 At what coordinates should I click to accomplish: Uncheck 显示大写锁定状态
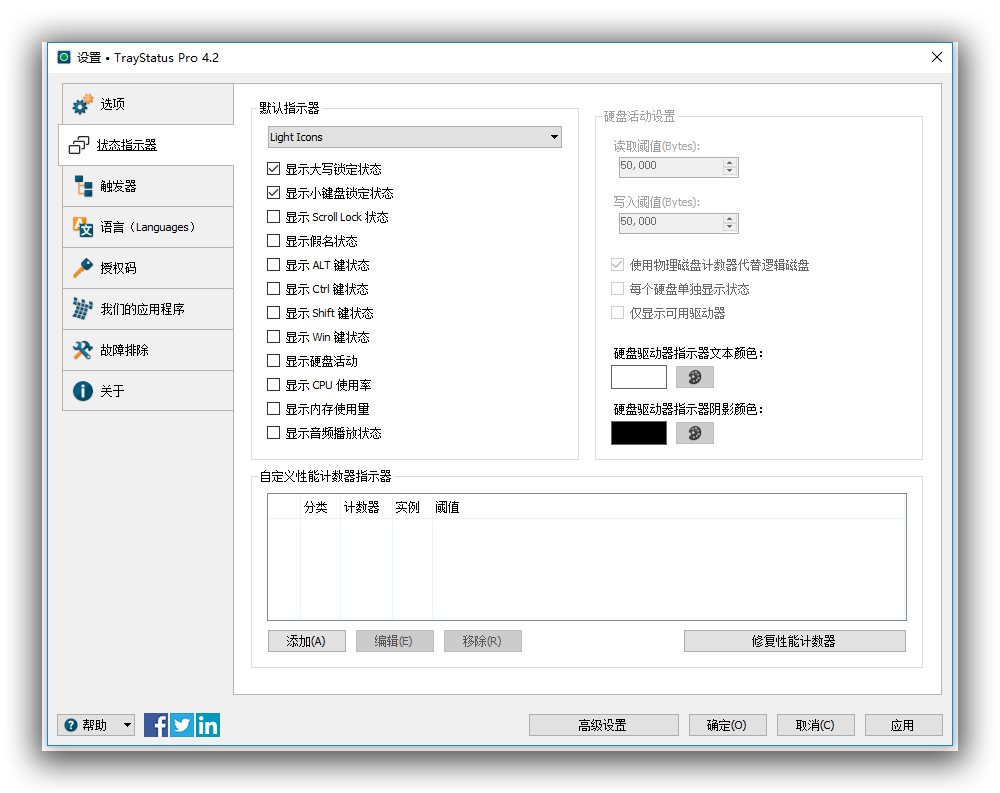274,168
